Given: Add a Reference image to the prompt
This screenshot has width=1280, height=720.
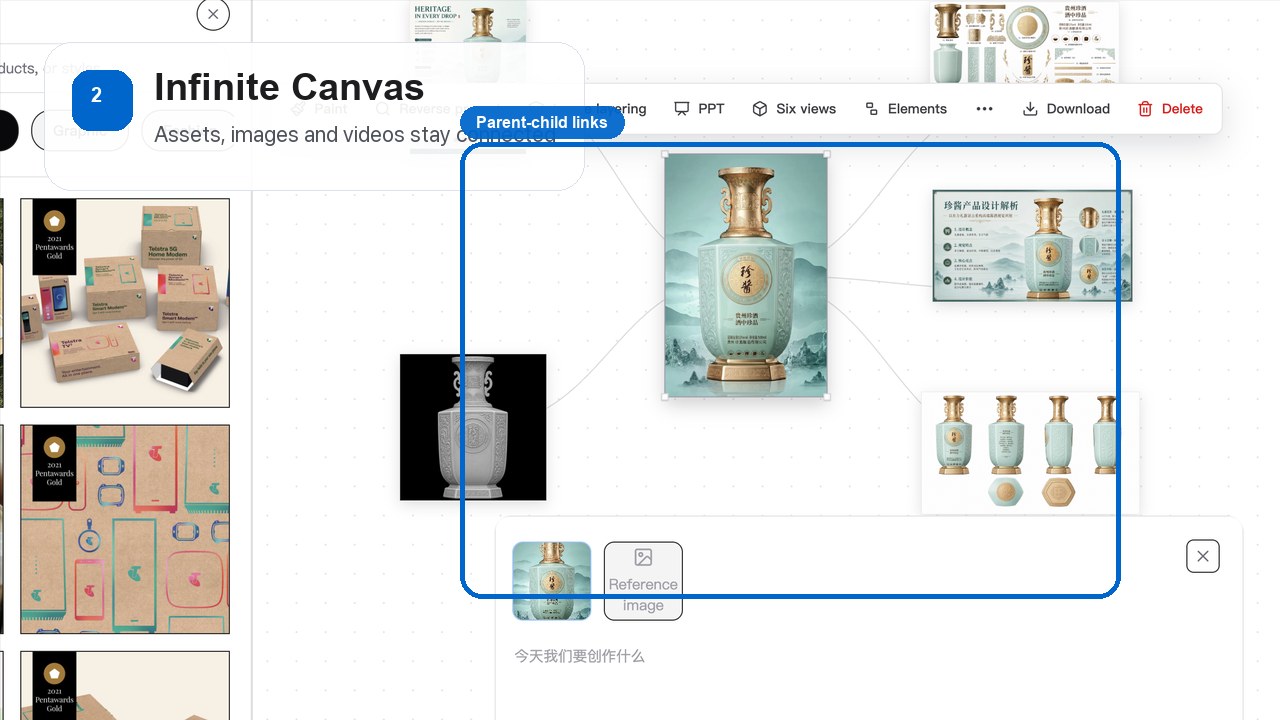Looking at the screenshot, I should (x=643, y=581).
